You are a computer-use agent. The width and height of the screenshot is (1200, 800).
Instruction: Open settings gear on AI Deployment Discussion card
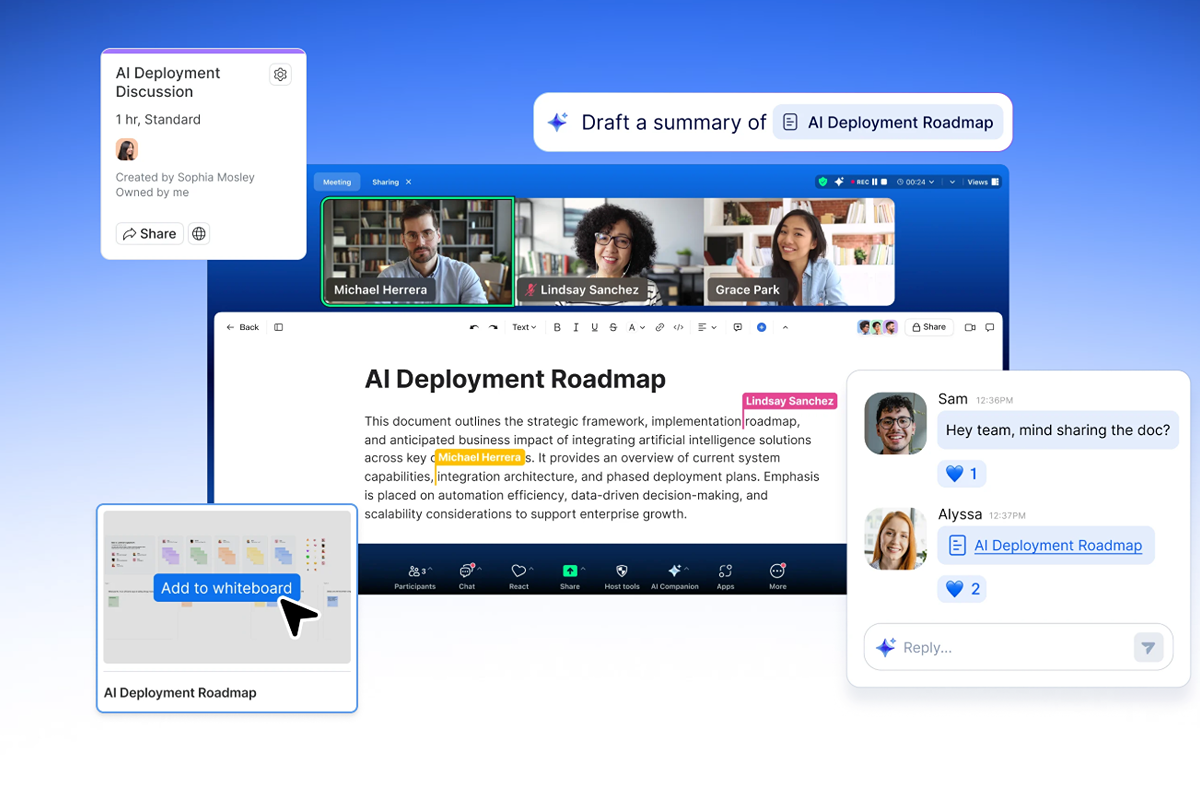click(x=280, y=75)
